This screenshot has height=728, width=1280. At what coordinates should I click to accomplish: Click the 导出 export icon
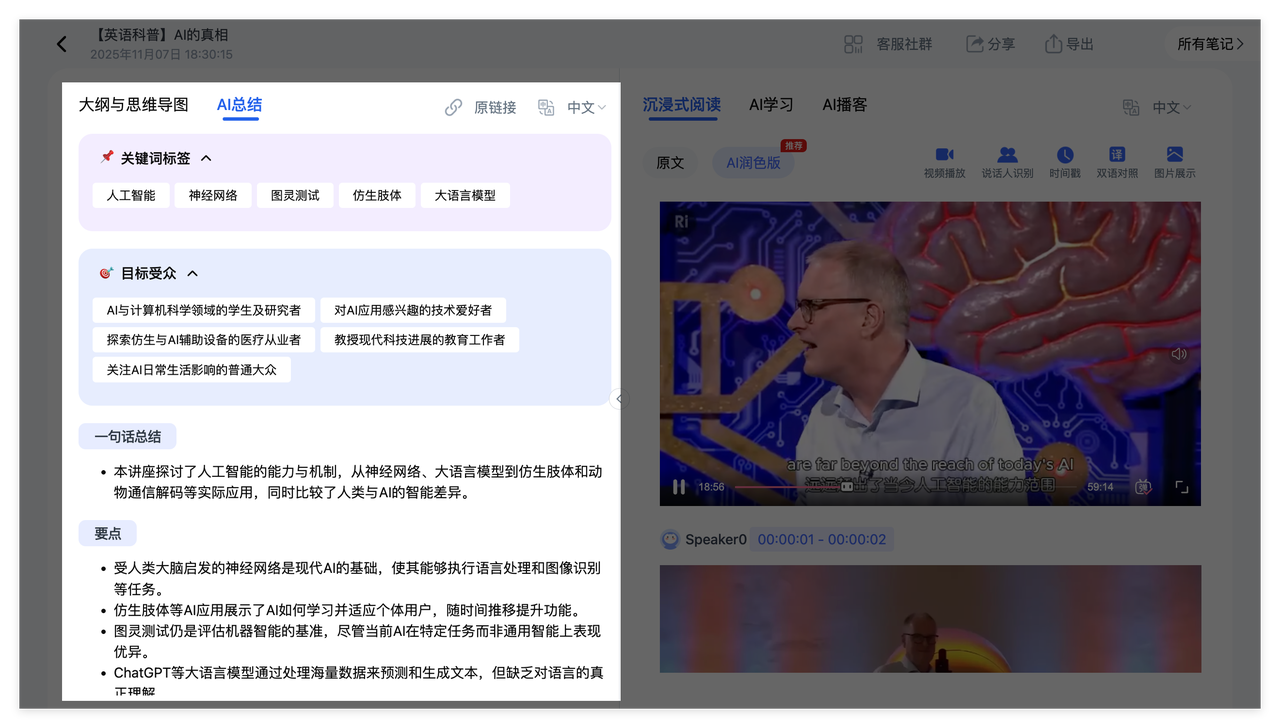pyautogui.click(x=1053, y=44)
